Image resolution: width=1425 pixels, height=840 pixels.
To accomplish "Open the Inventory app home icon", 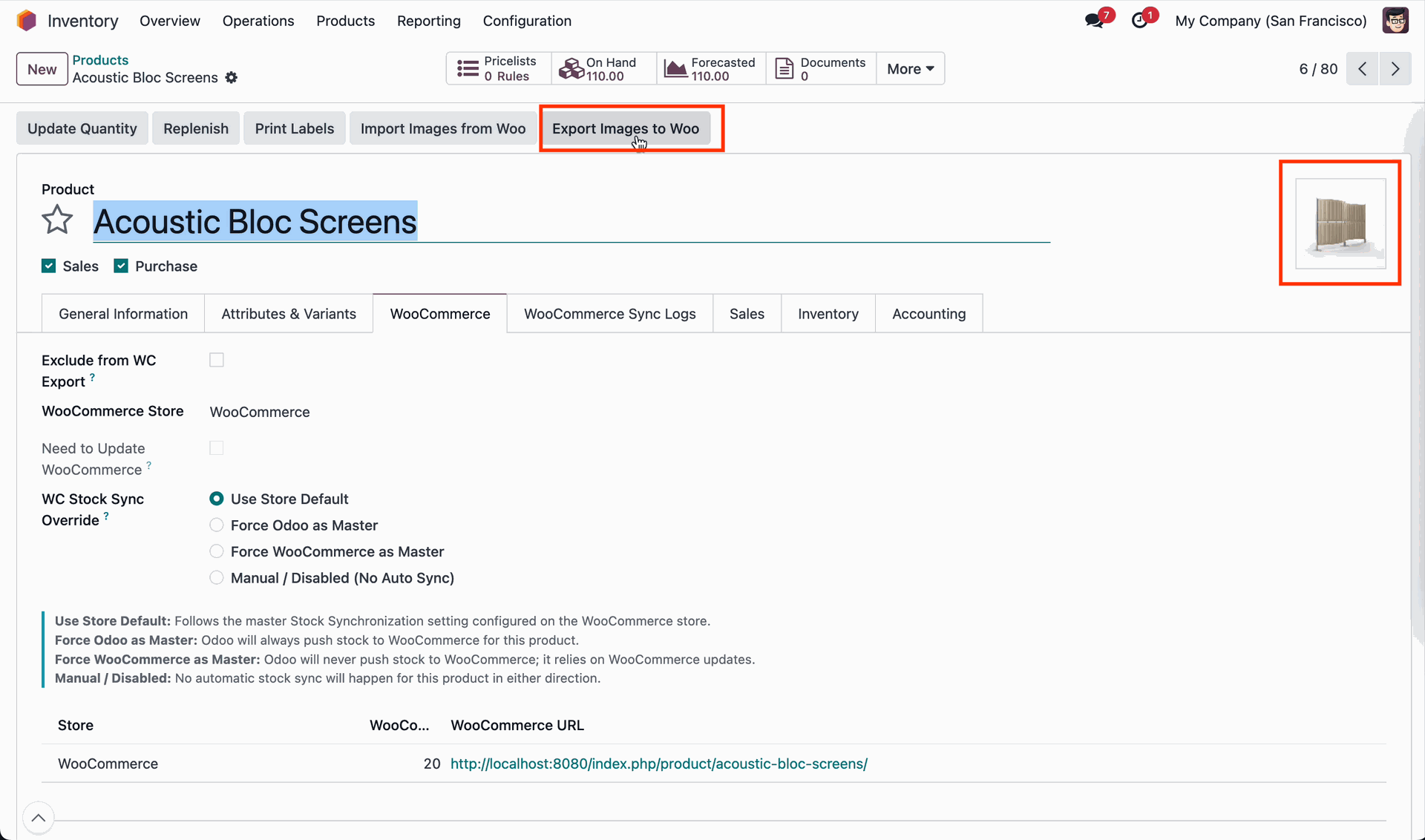I will pyautogui.click(x=27, y=21).
